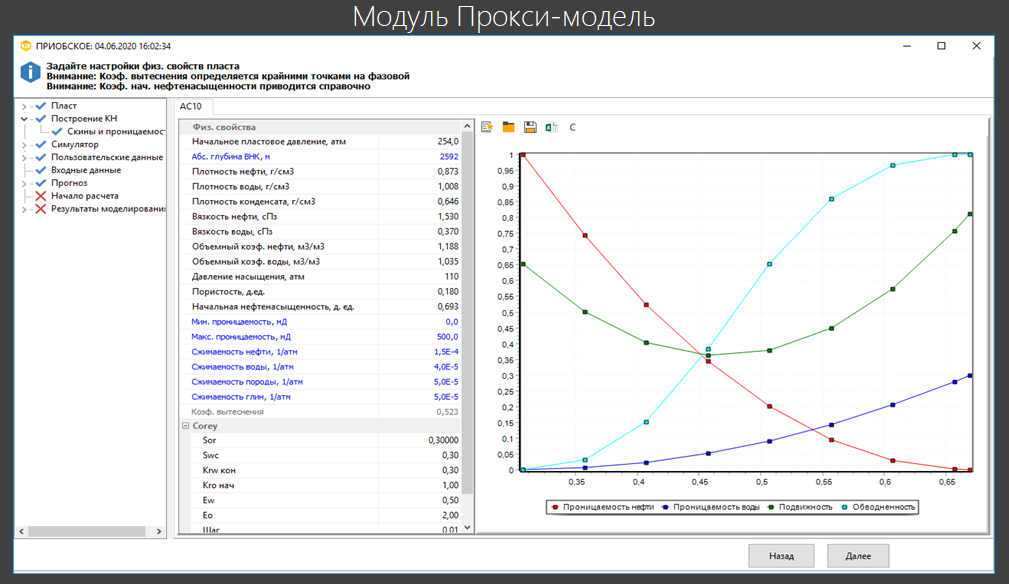The image size is (1009, 584).
Task: Edit Kro нач value 1,00
Action: 420,486
